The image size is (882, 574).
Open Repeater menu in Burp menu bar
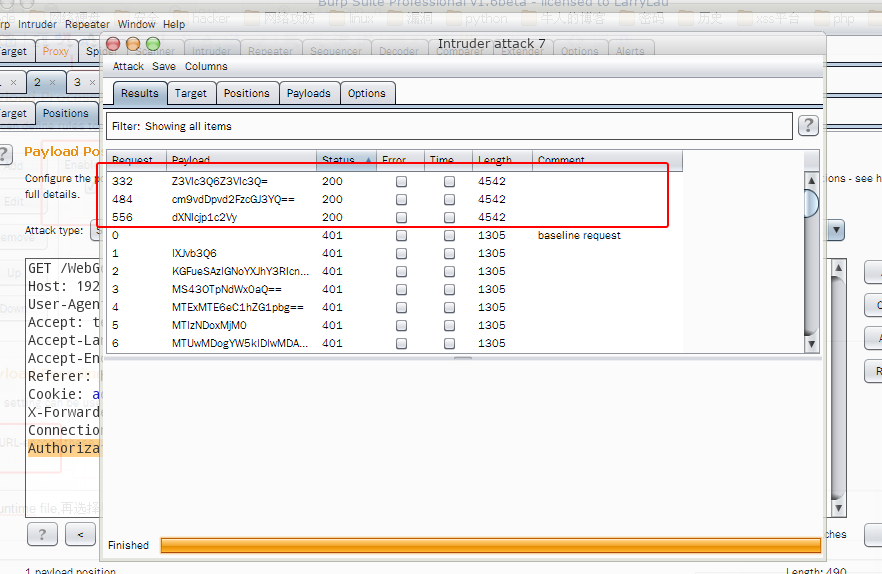coord(87,24)
